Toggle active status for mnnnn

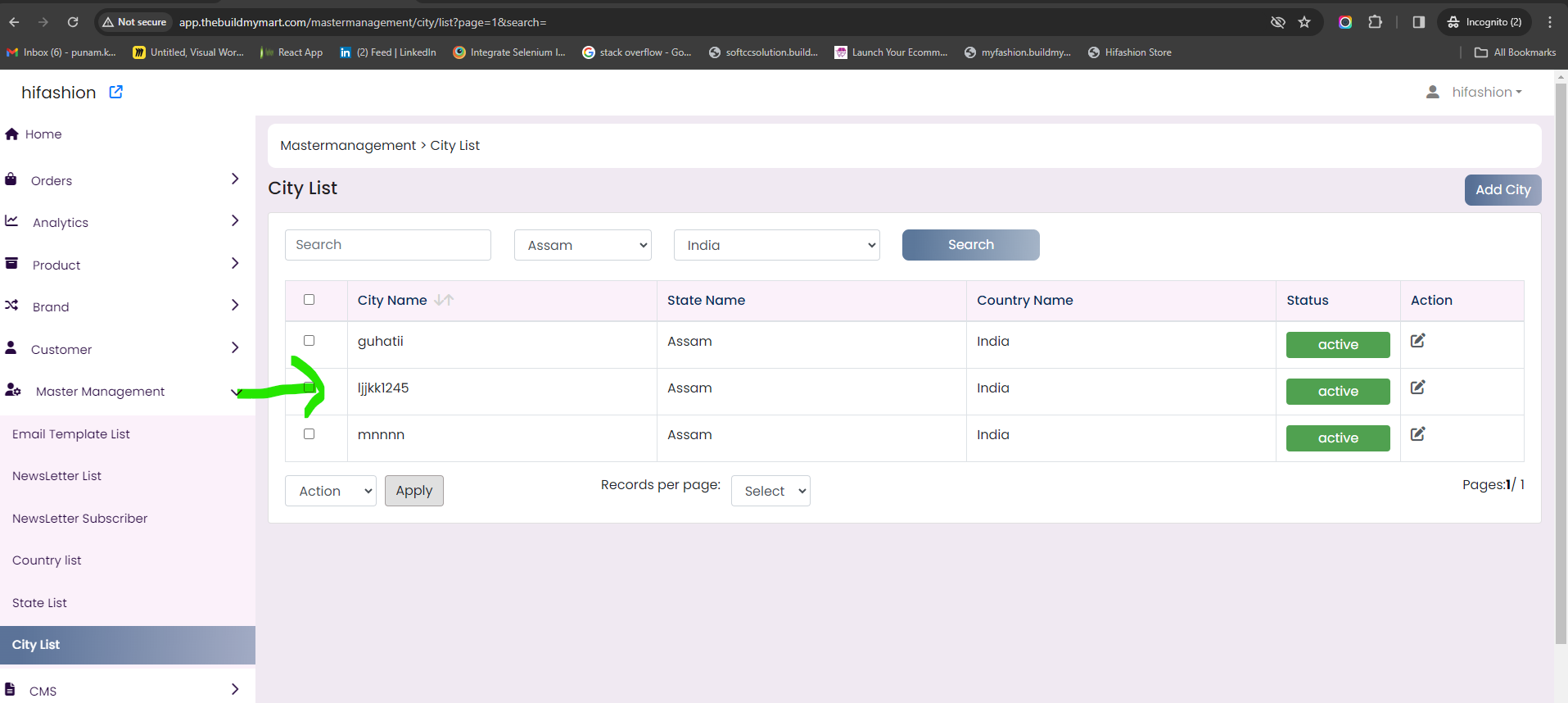point(1338,438)
